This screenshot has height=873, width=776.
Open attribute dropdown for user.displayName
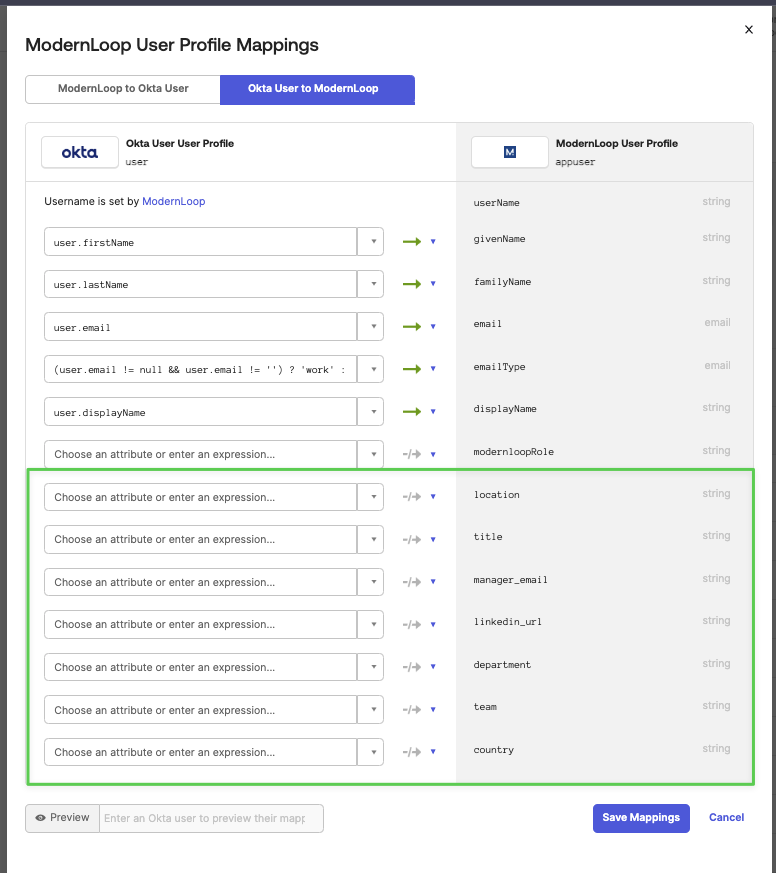(370, 411)
